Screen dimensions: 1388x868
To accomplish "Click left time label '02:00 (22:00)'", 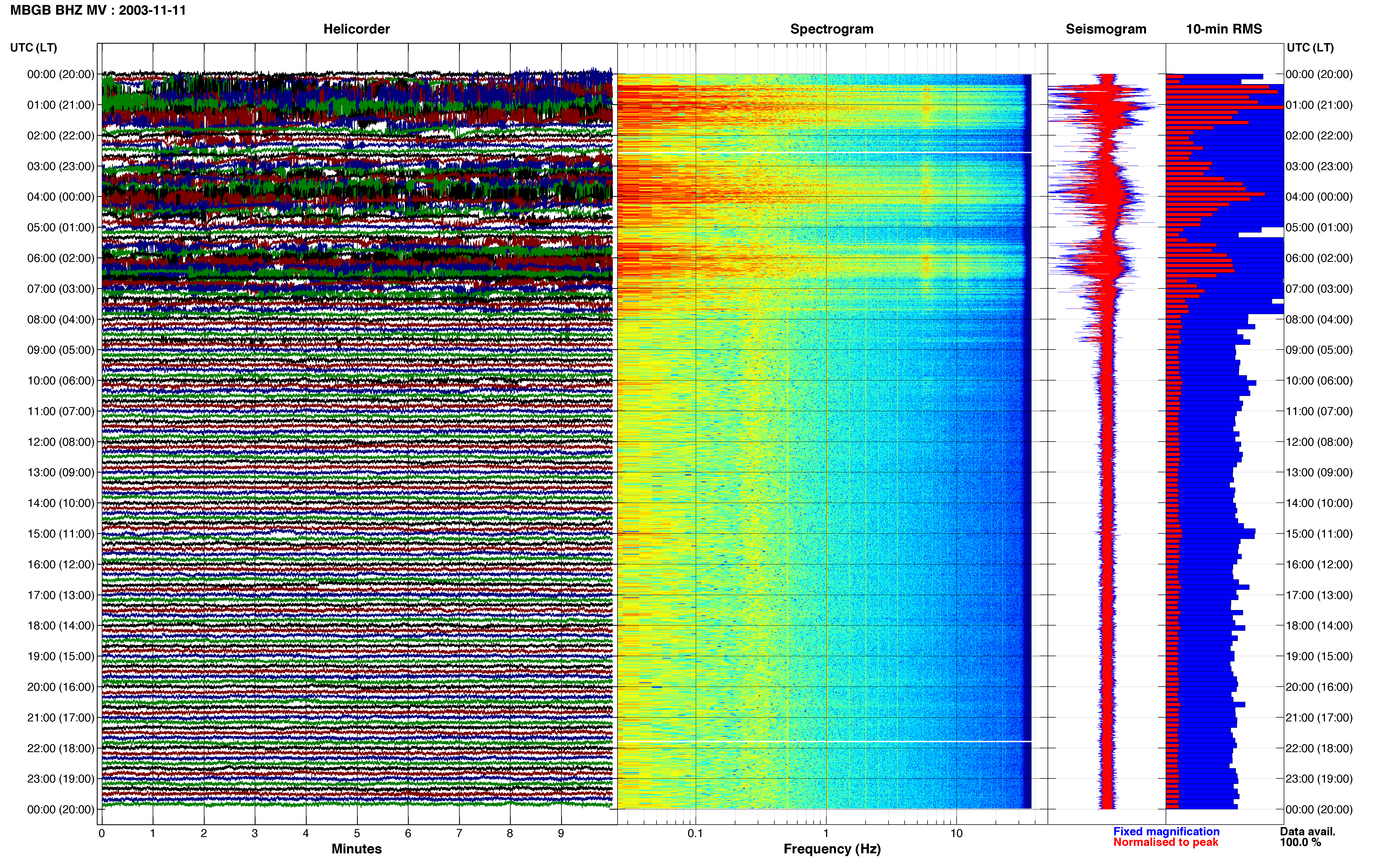I will pyautogui.click(x=61, y=135).
